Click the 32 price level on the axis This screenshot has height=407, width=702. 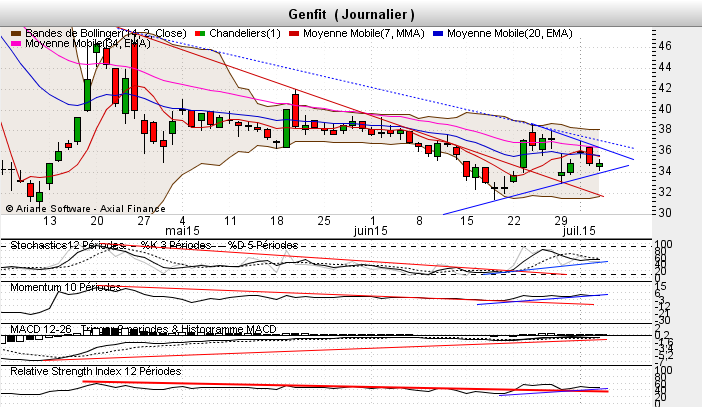point(665,192)
